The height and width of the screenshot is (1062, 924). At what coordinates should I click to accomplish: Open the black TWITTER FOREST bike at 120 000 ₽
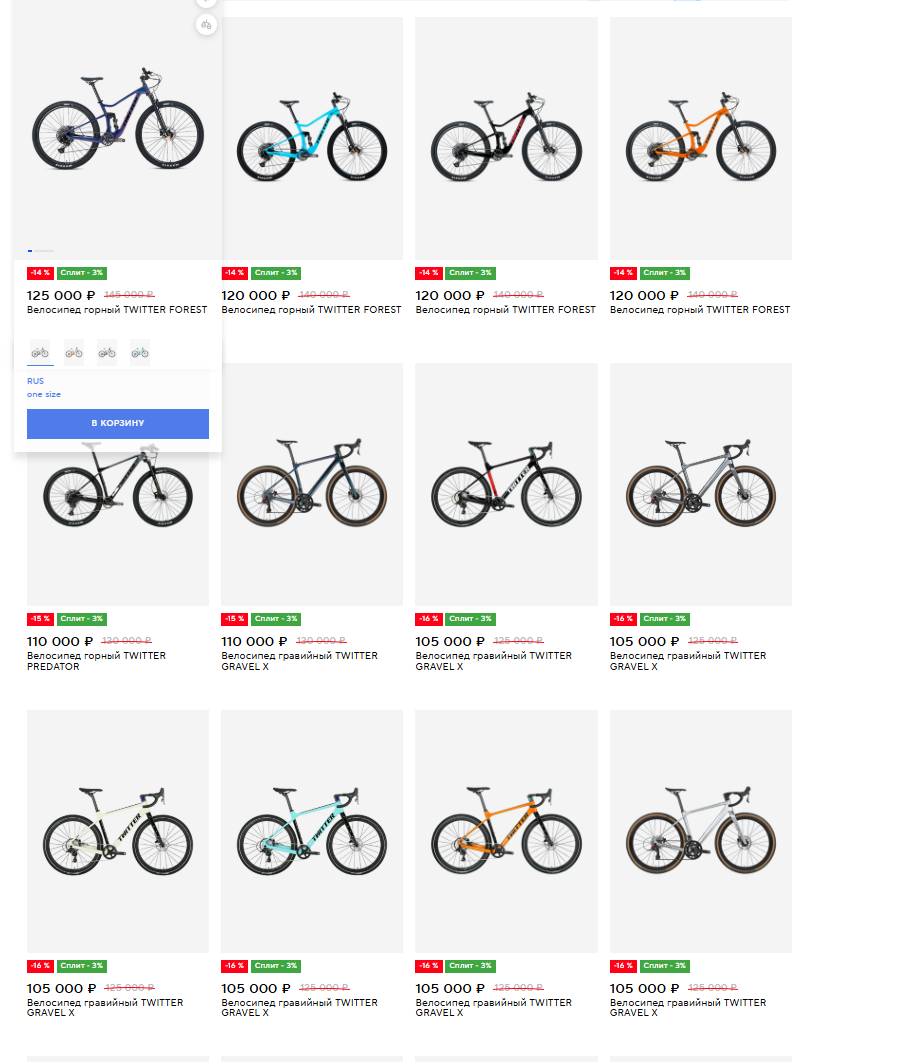click(506, 138)
